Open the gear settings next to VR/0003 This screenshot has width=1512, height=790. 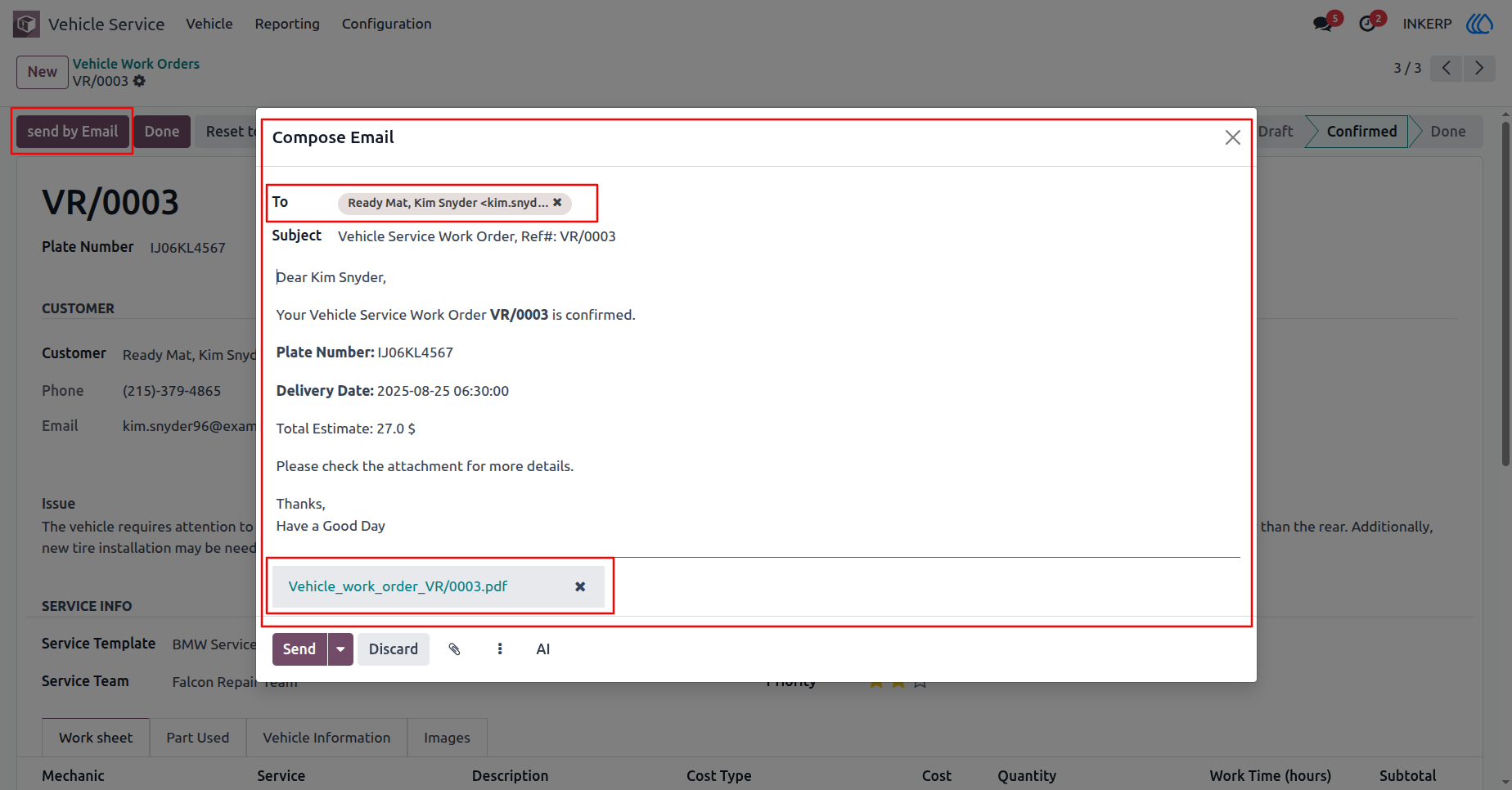pyautogui.click(x=139, y=81)
